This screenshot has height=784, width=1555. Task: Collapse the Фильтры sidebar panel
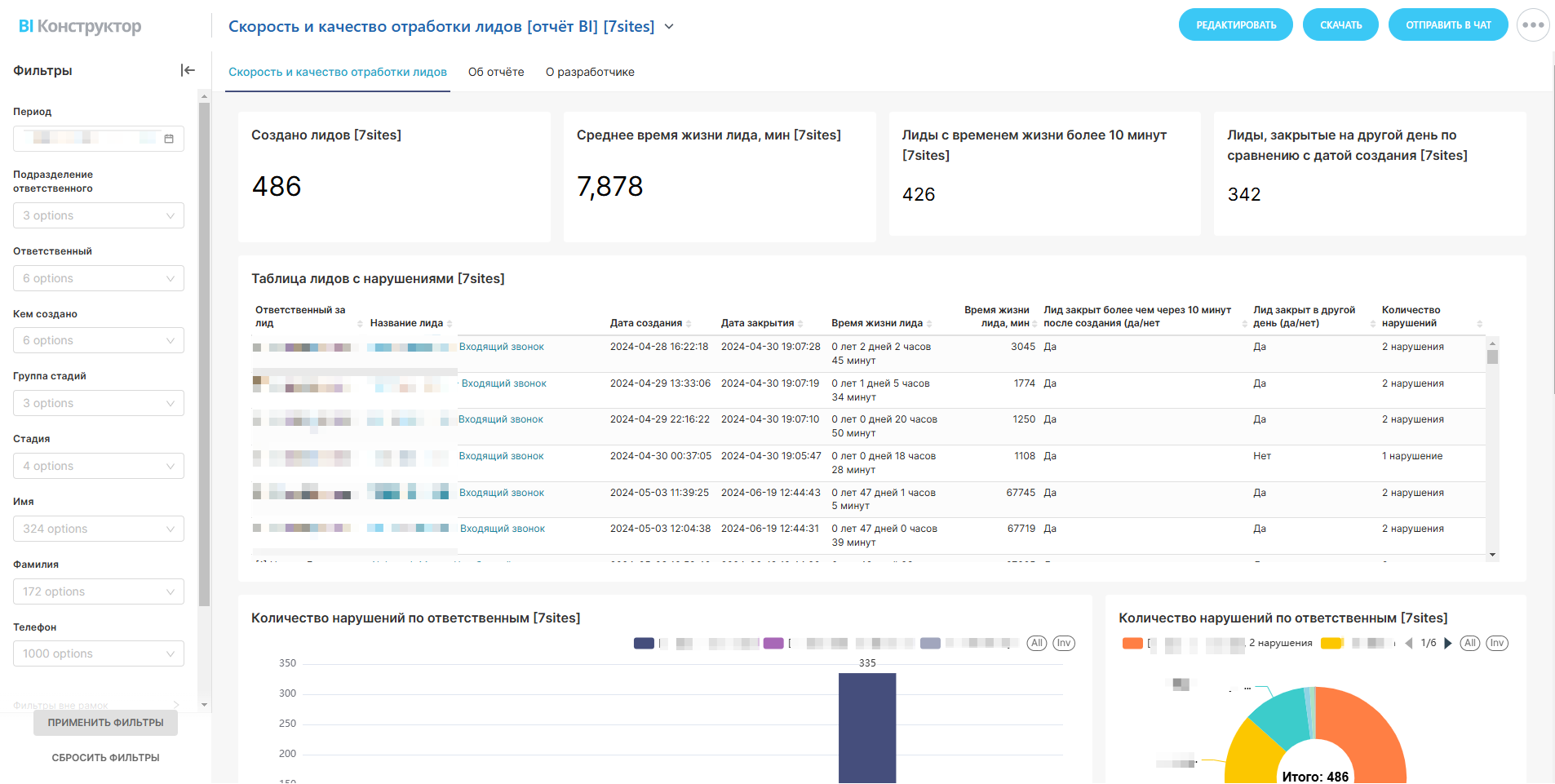click(188, 70)
